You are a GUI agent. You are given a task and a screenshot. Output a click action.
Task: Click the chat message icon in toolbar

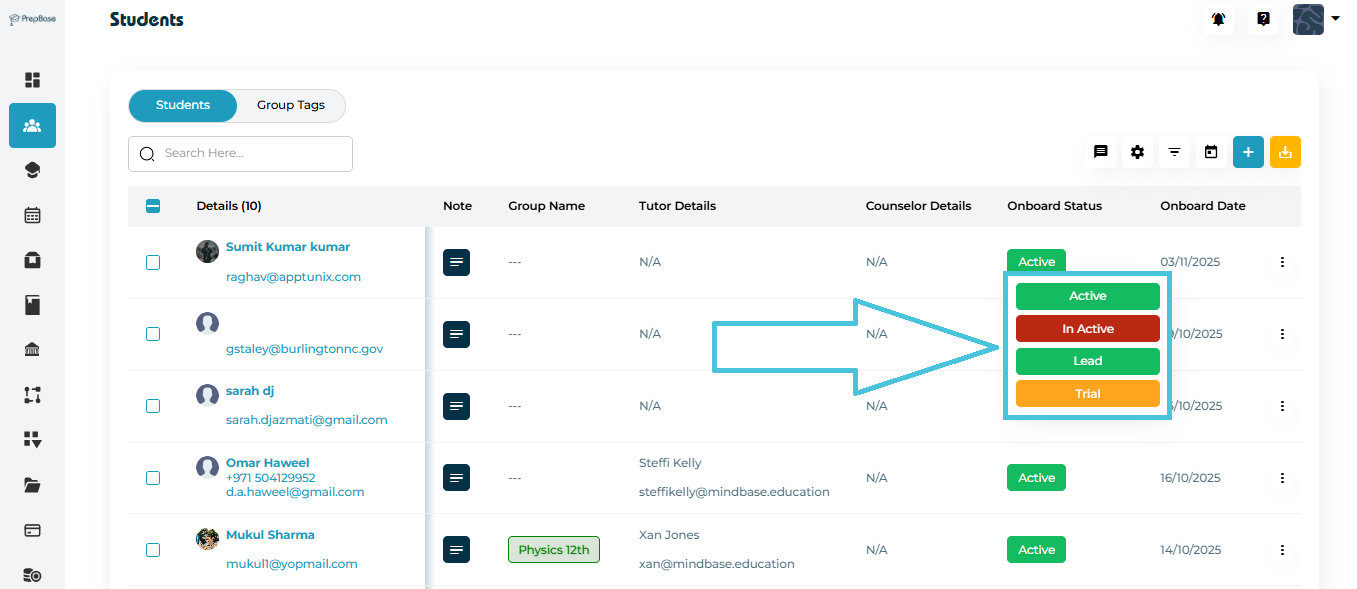point(1100,152)
